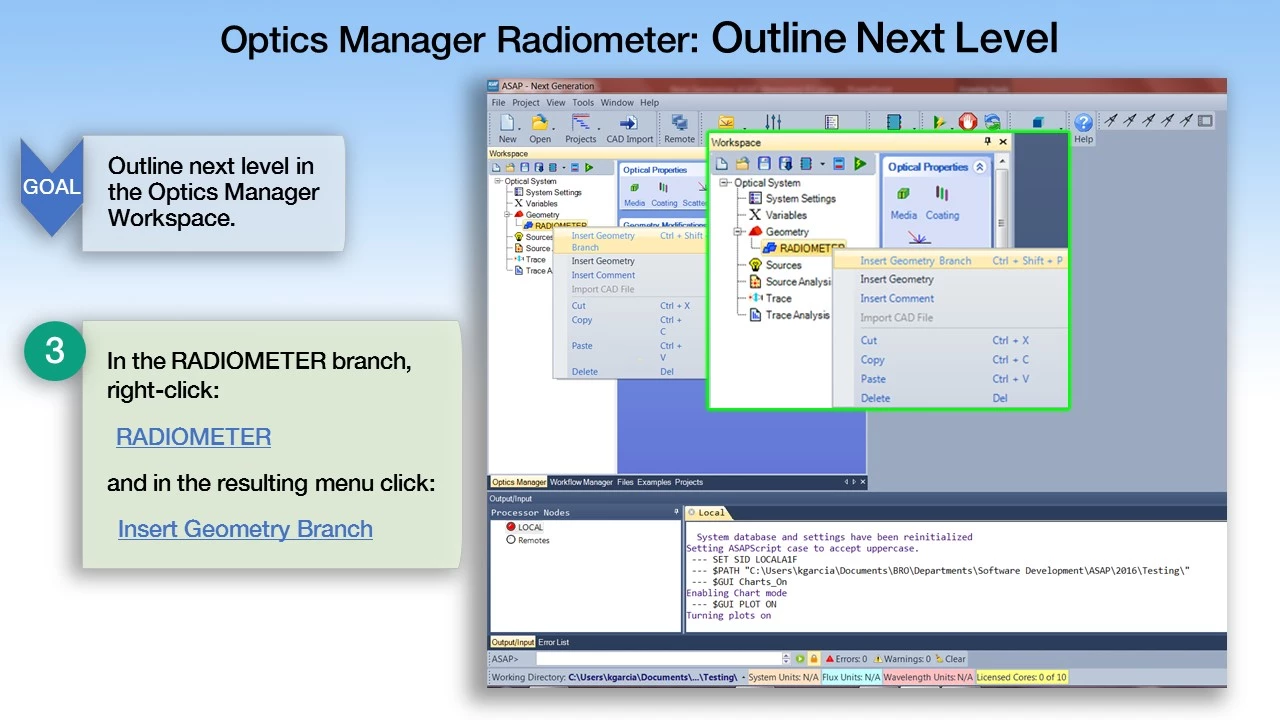Select the Remotes processor node

coord(533,540)
